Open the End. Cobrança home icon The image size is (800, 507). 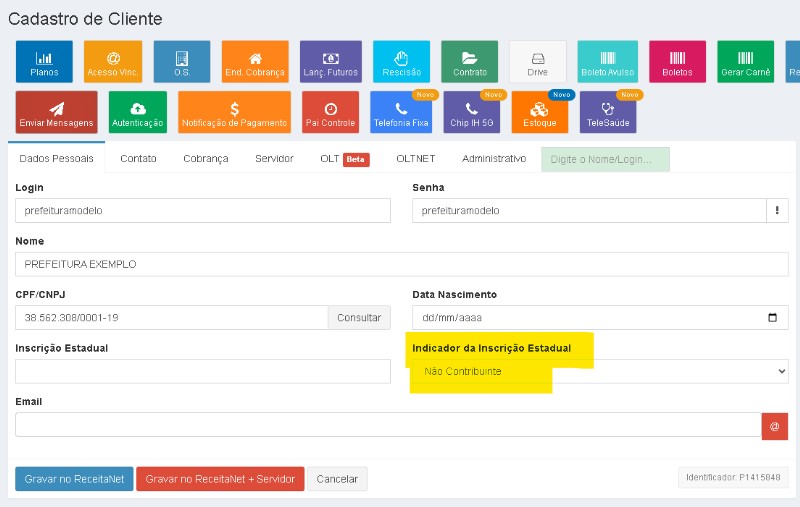(255, 62)
